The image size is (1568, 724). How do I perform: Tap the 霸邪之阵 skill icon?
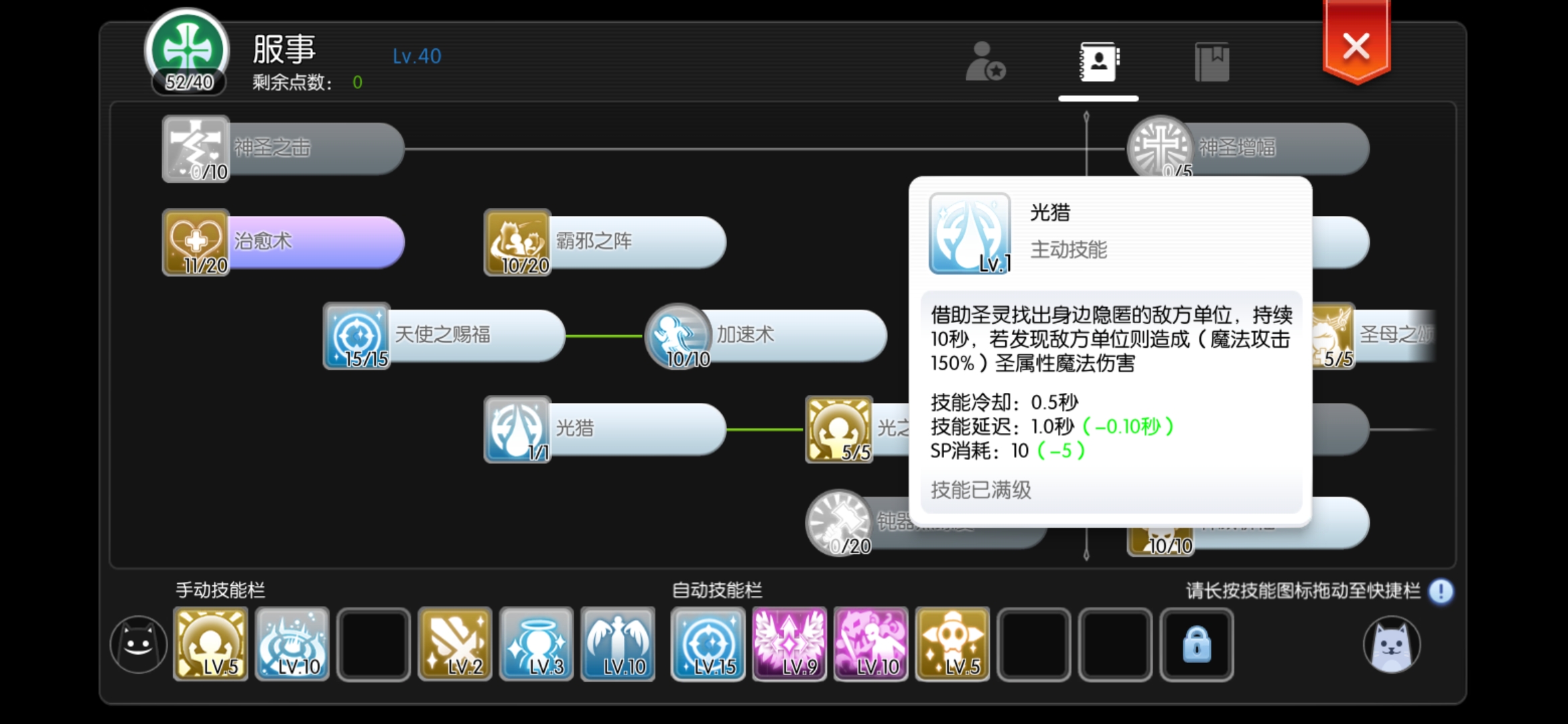pos(517,242)
